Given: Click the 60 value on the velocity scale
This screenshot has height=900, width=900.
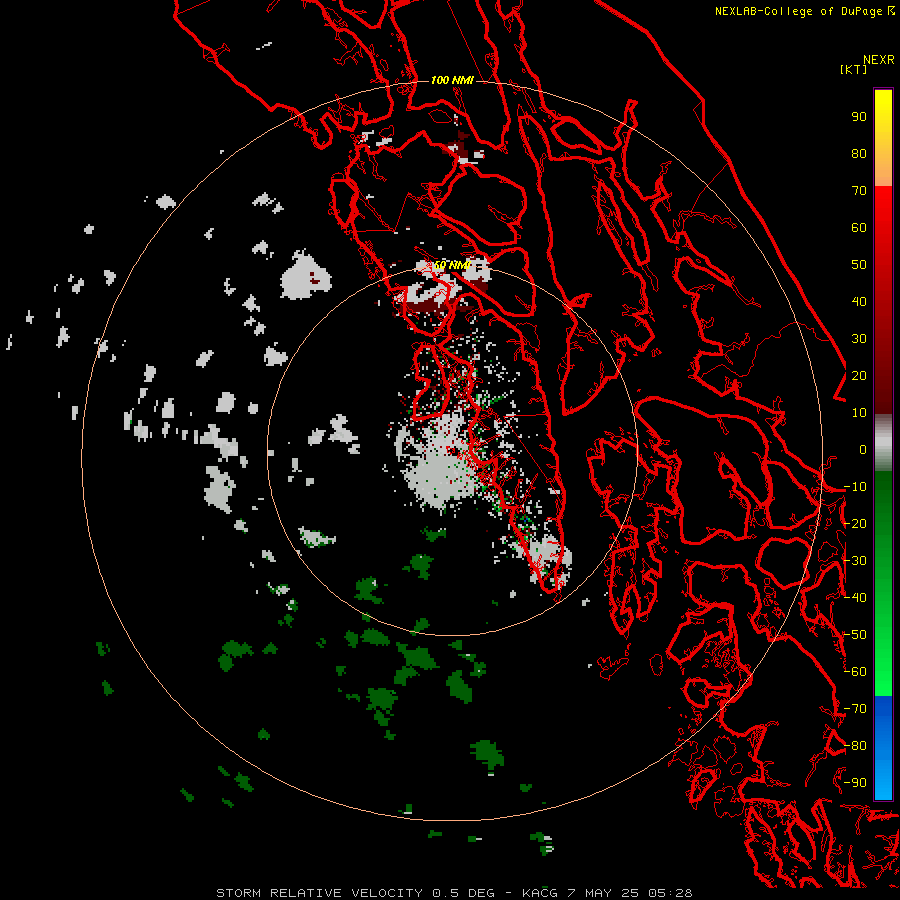Looking at the screenshot, I should 859,227.
